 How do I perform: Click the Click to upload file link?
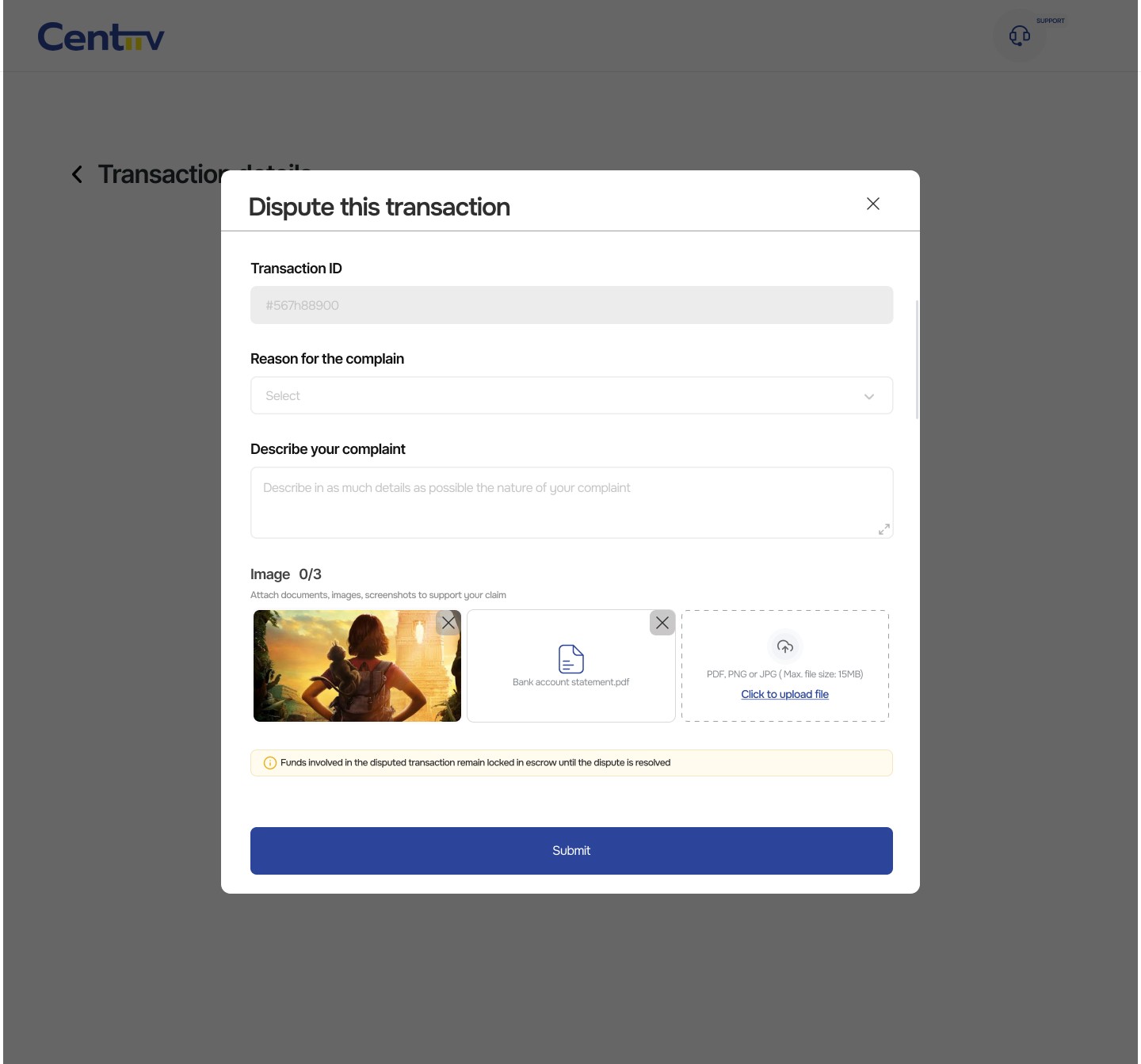pos(785,694)
